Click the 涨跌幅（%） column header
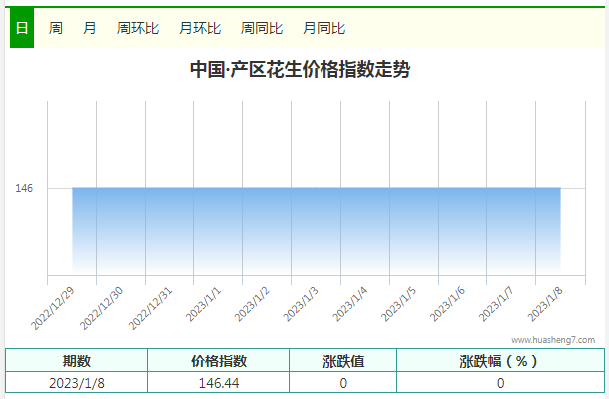Image resolution: width=609 pixels, height=399 pixels. [500, 361]
